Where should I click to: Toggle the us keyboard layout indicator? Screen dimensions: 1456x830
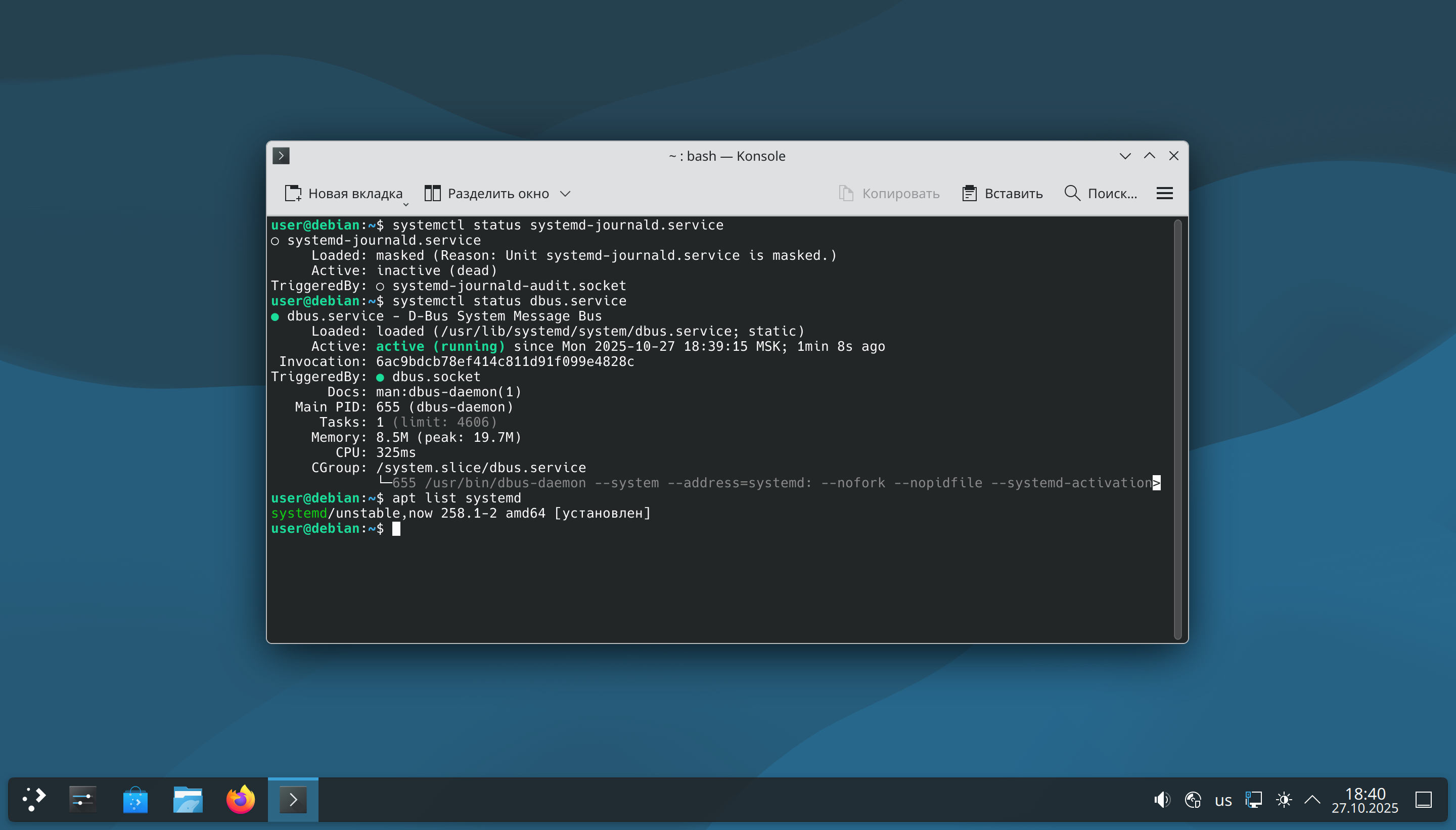[x=1223, y=800]
